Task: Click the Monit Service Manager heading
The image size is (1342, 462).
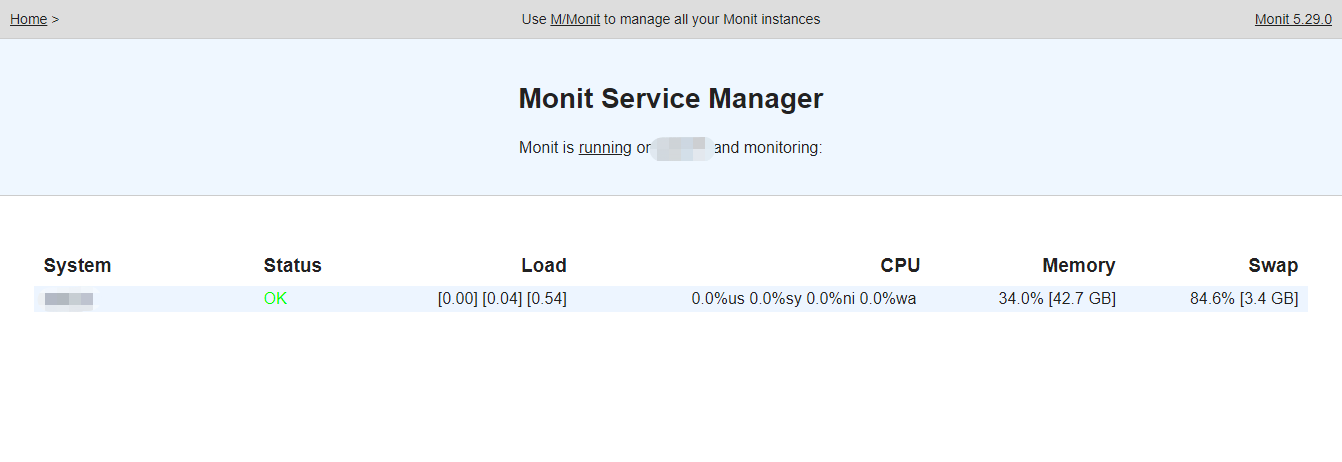Action: tap(670, 99)
